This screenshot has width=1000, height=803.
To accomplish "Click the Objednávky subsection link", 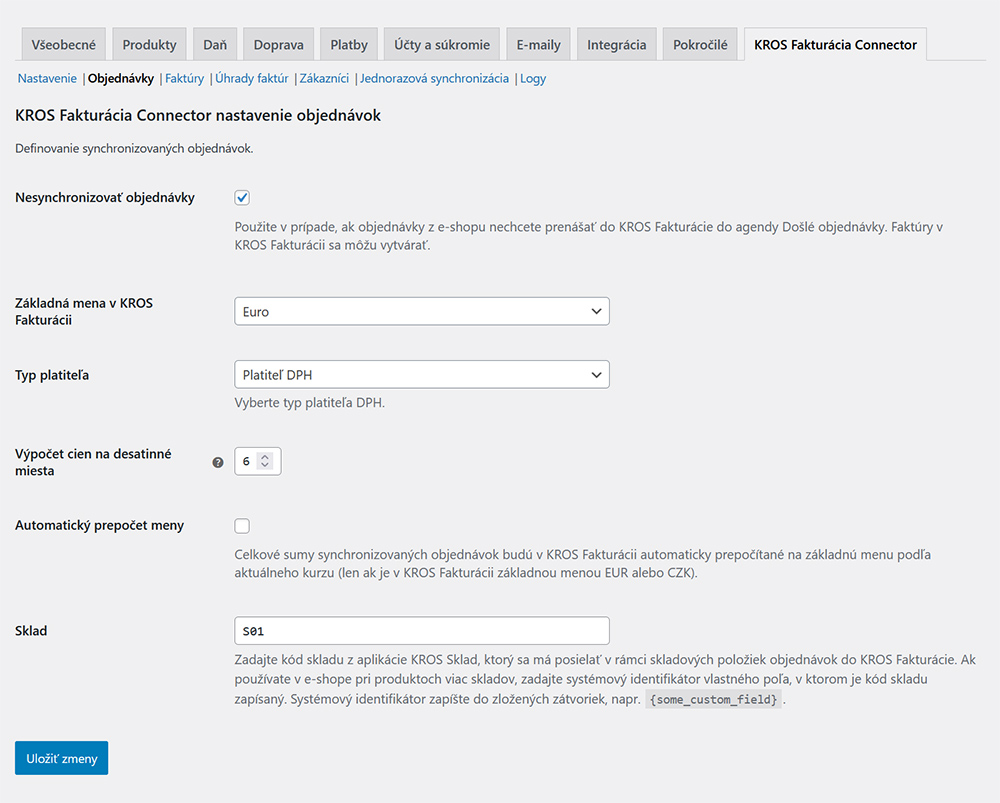I will [x=121, y=78].
